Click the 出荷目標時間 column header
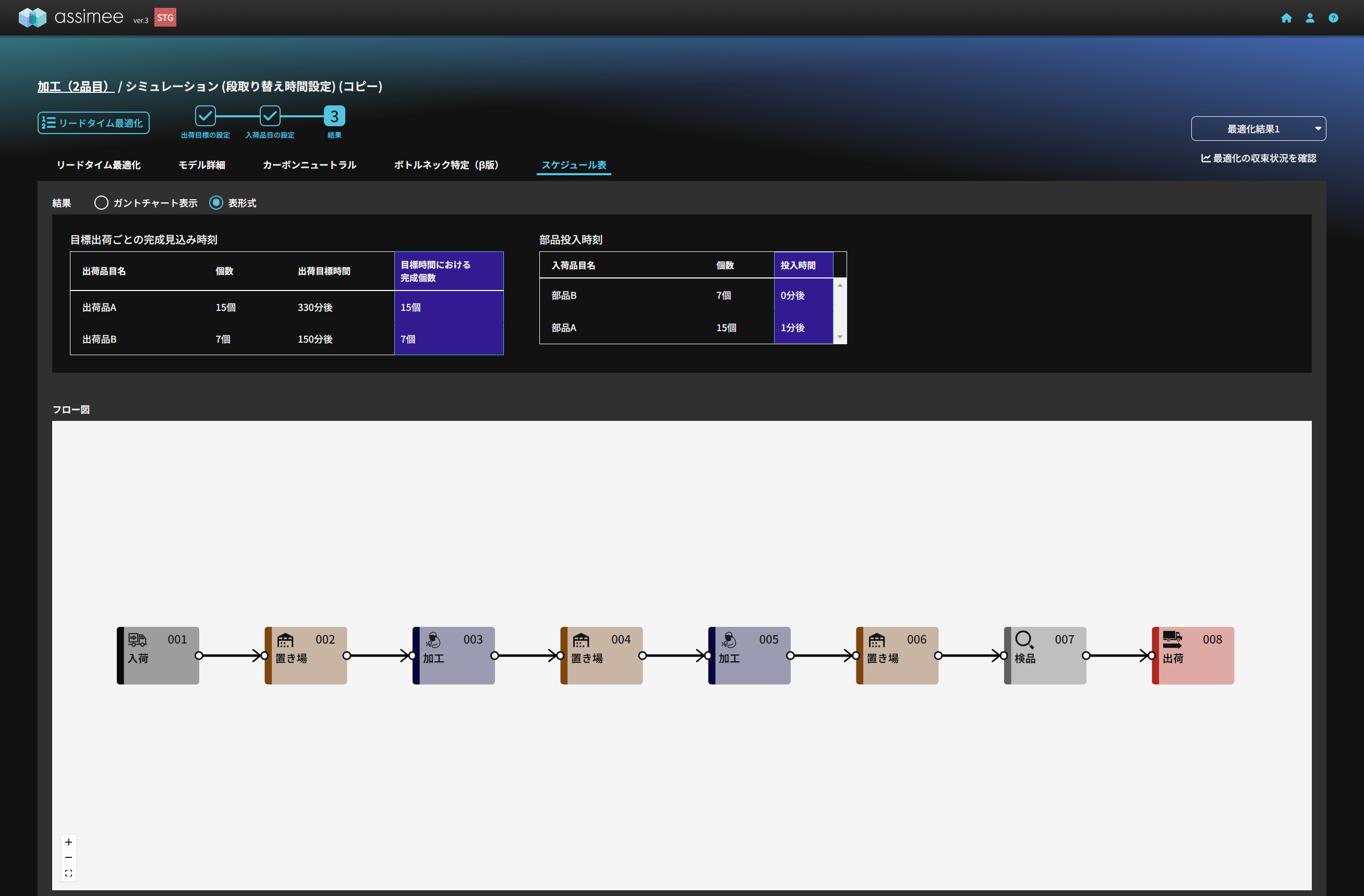The image size is (1364, 896). click(324, 271)
